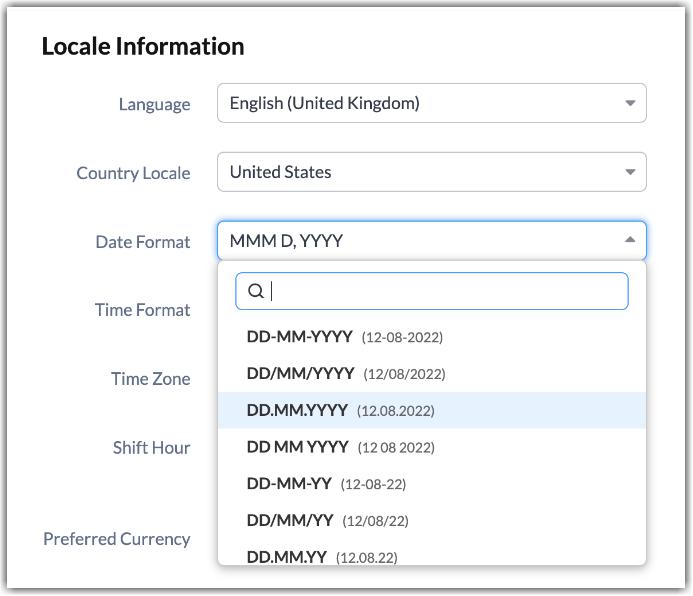693x596 pixels.
Task: Focus the date format search field
Action: click(x=431, y=291)
